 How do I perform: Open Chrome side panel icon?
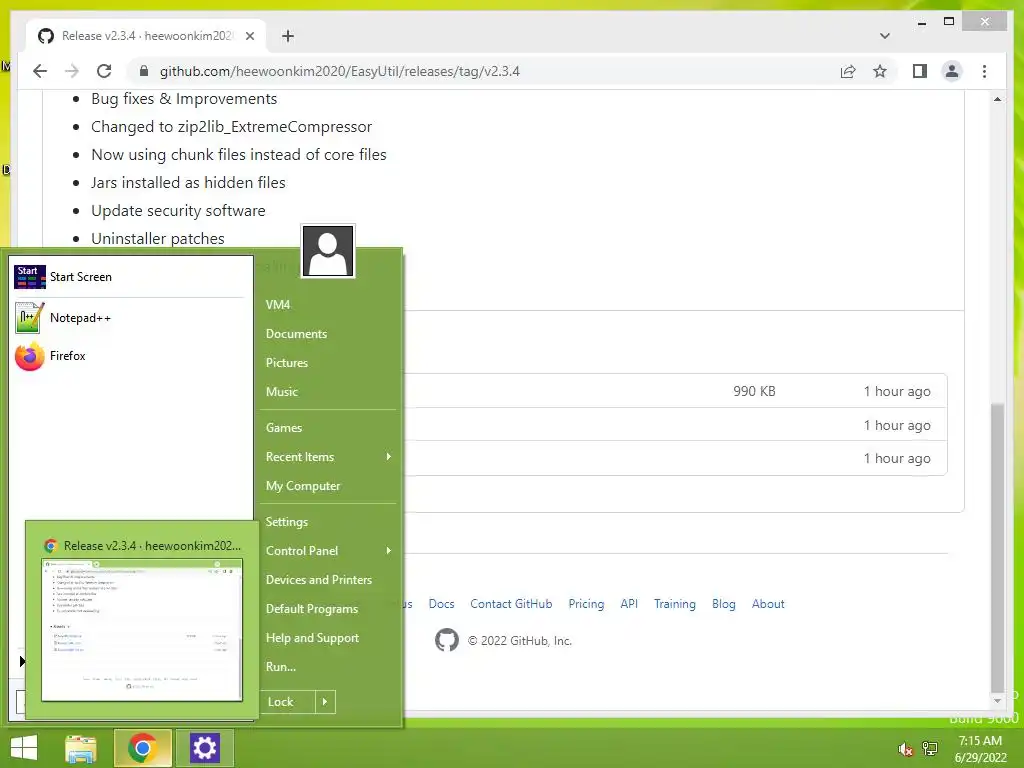[x=920, y=71]
